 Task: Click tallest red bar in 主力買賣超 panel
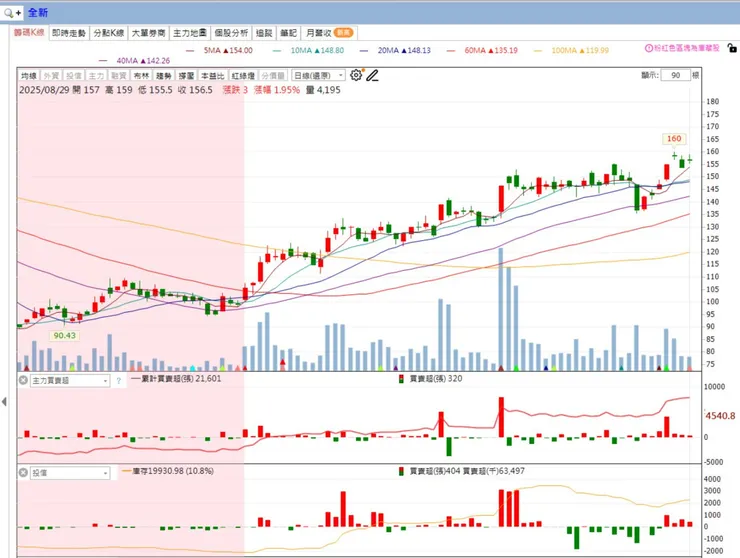tap(501, 417)
